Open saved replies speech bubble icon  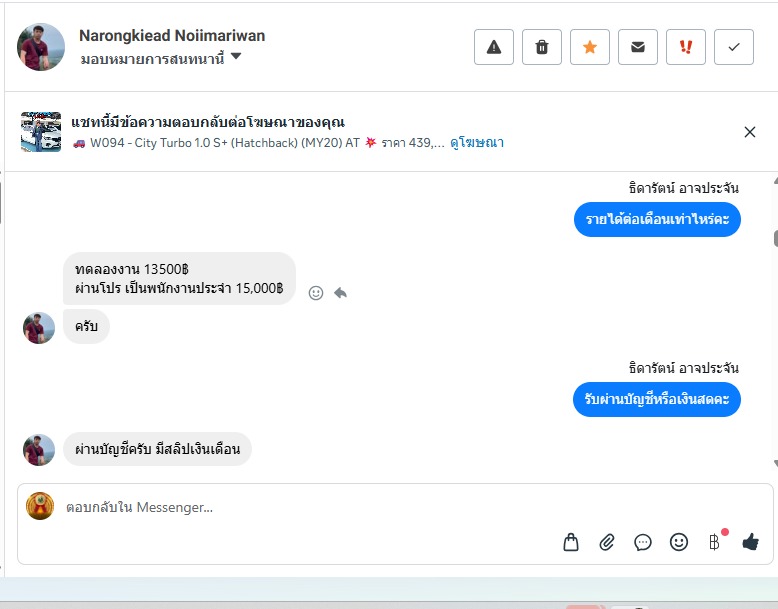[x=643, y=542]
